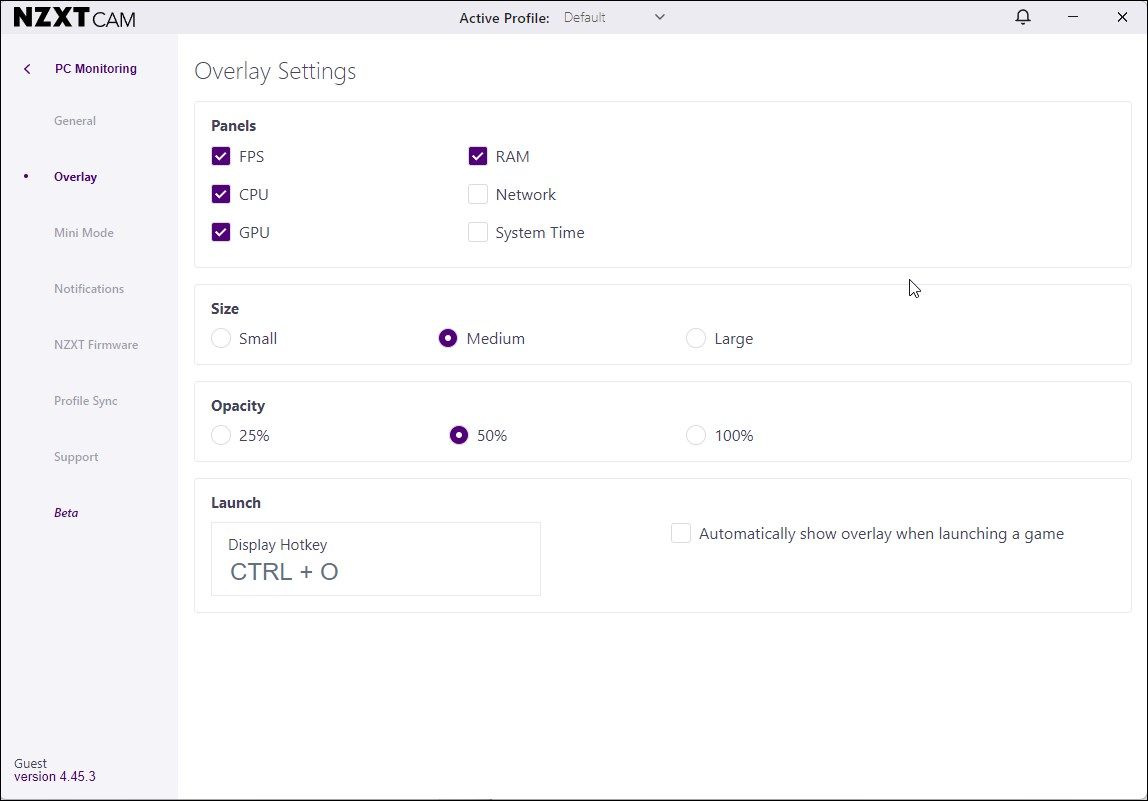Enable the Network panel checkbox
Image resolution: width=1148 pixels, height=801 pixels.
(x=478, y=194)
